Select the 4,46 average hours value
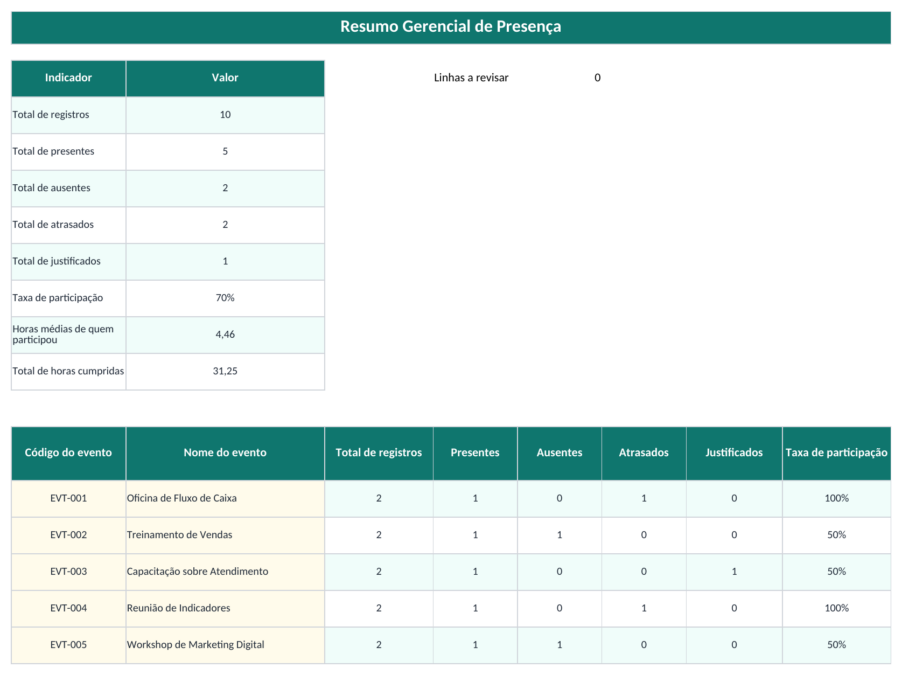This screenshot has height=675, width=902. (225, 334)
